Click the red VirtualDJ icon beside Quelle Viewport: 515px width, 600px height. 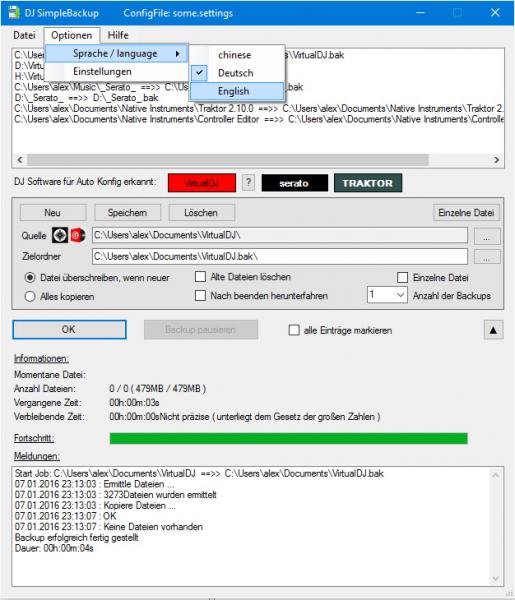[x=78, y=235]
